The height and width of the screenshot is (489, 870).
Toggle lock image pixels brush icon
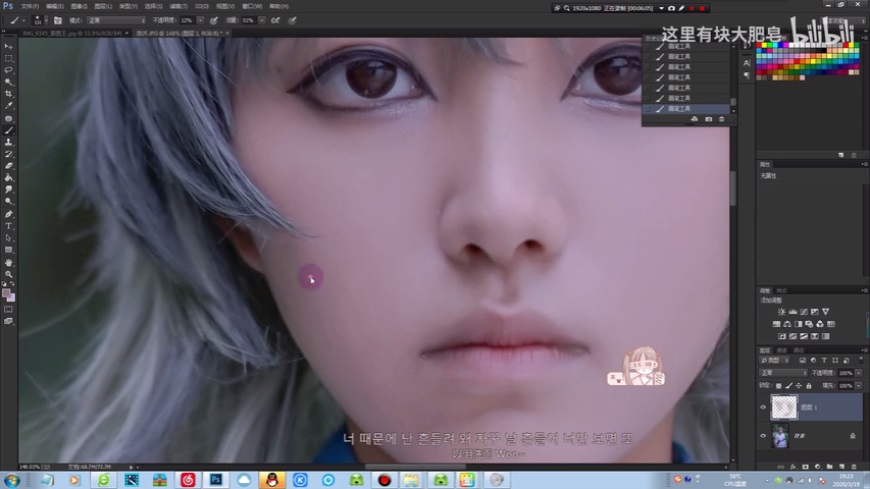pyautogui.click(x=789, y=386)
